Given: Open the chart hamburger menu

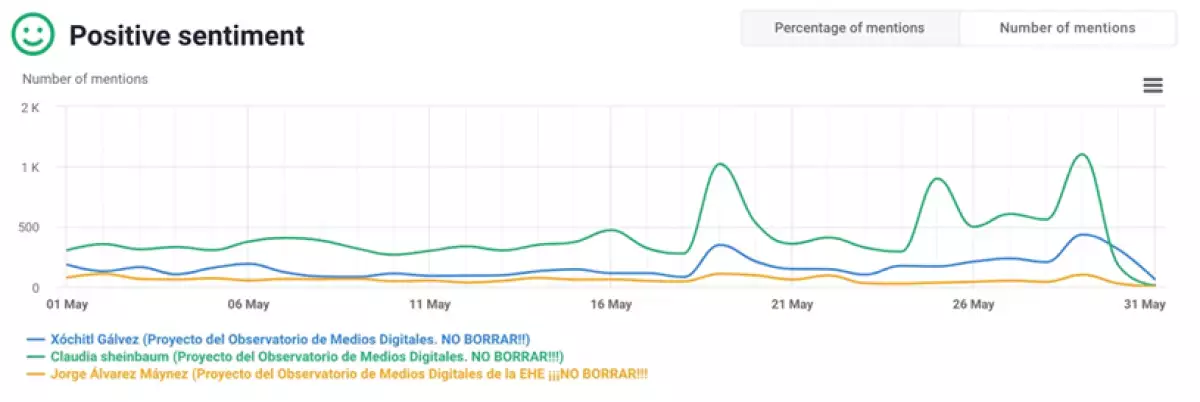Looking at the screenshot, I should (1153, 86).
